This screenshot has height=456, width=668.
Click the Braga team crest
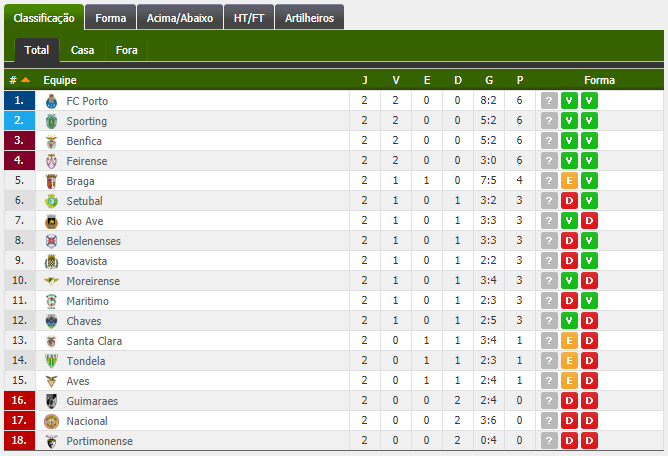click(x=51, y=181)
